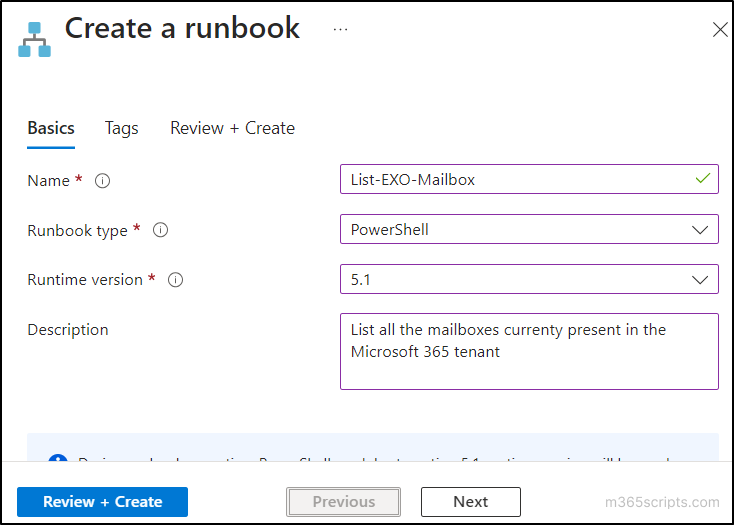This screenshot has width=734, height=525.
Task: Click the Runtime version label
Action: [x=85, y=280]
